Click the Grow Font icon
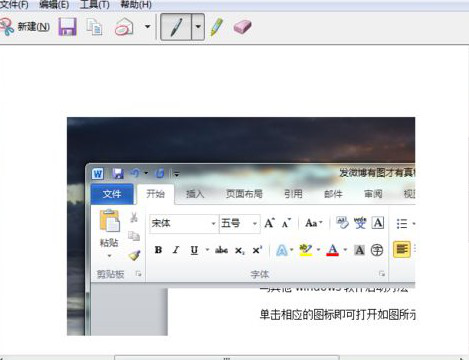469x360 pixels. click(269, 223)
